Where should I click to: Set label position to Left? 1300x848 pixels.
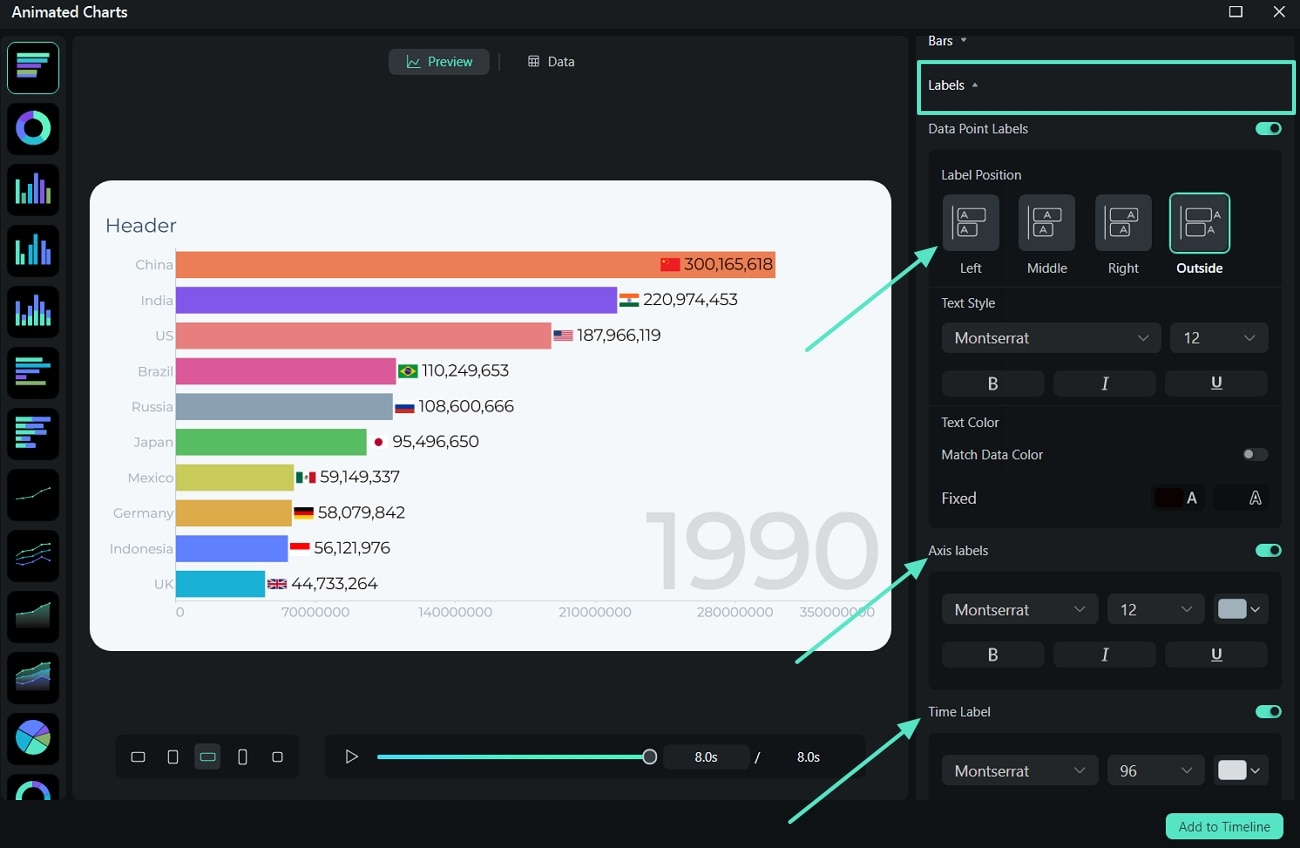click(x=970, y=222)
